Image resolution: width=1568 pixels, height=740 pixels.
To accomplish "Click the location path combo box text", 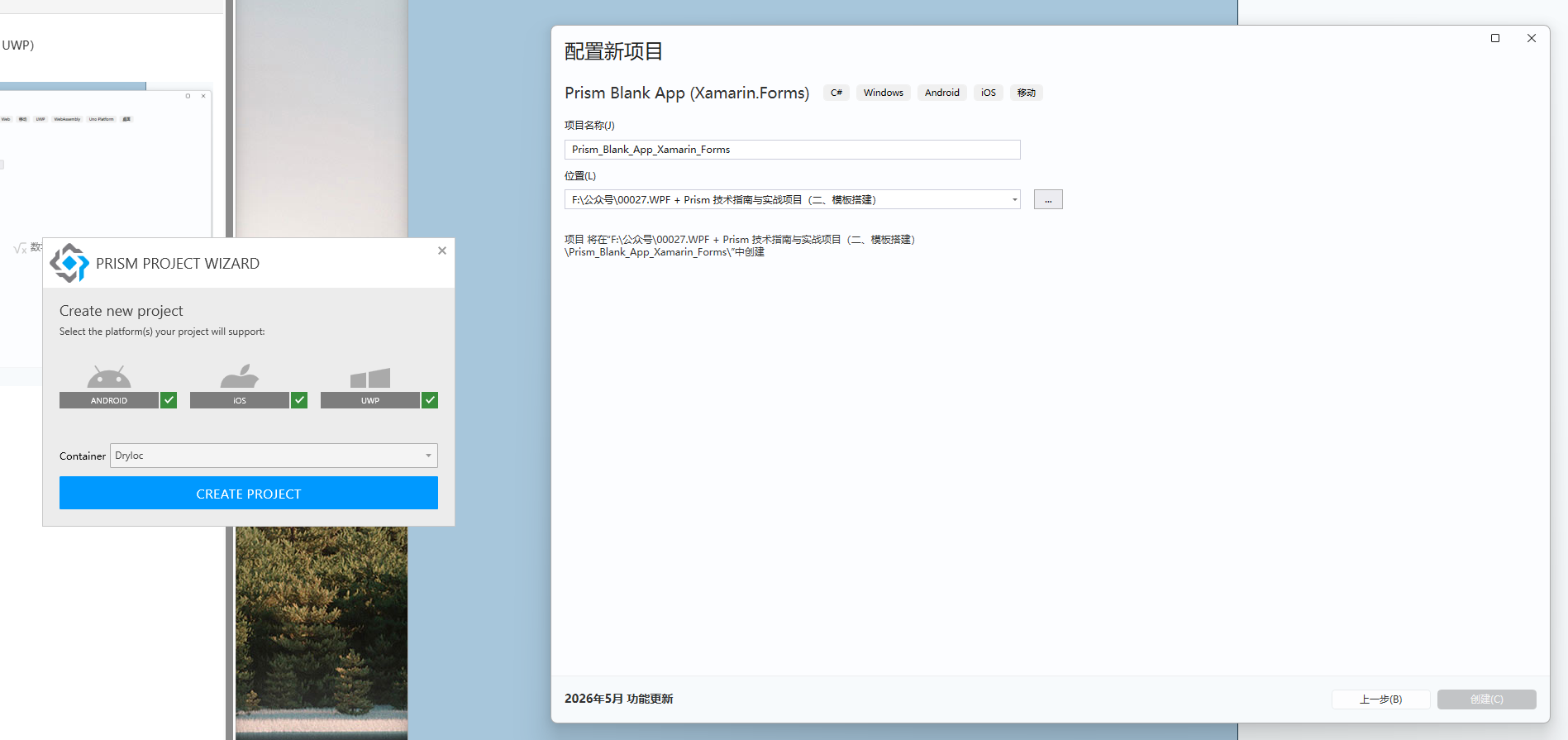I will pos(723,199).
